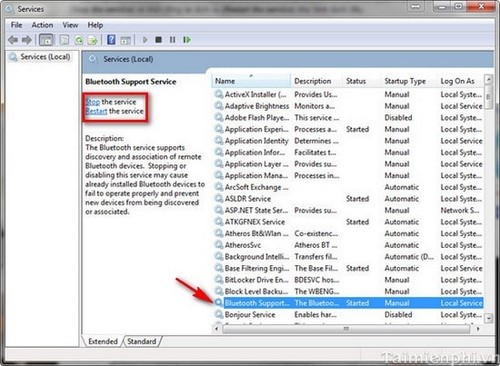Image resolution: width=500 pixels, height=366 pixels.
Task: Select the ATKGFNEX Service row
Action: (348, 222)
